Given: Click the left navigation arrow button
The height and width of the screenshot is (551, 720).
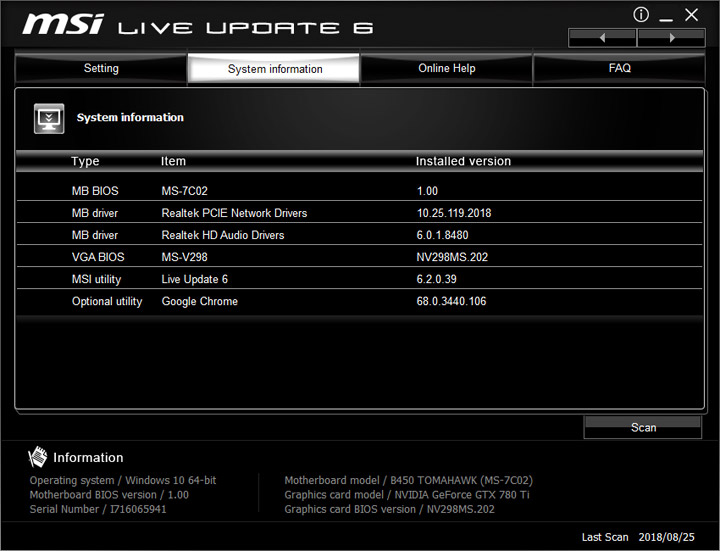Looking at the screenshot, I should point(602,38).
